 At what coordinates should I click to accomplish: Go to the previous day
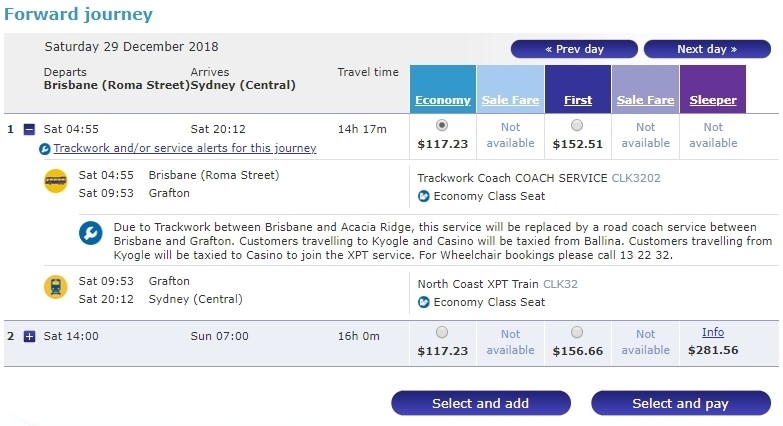point(573,49)
